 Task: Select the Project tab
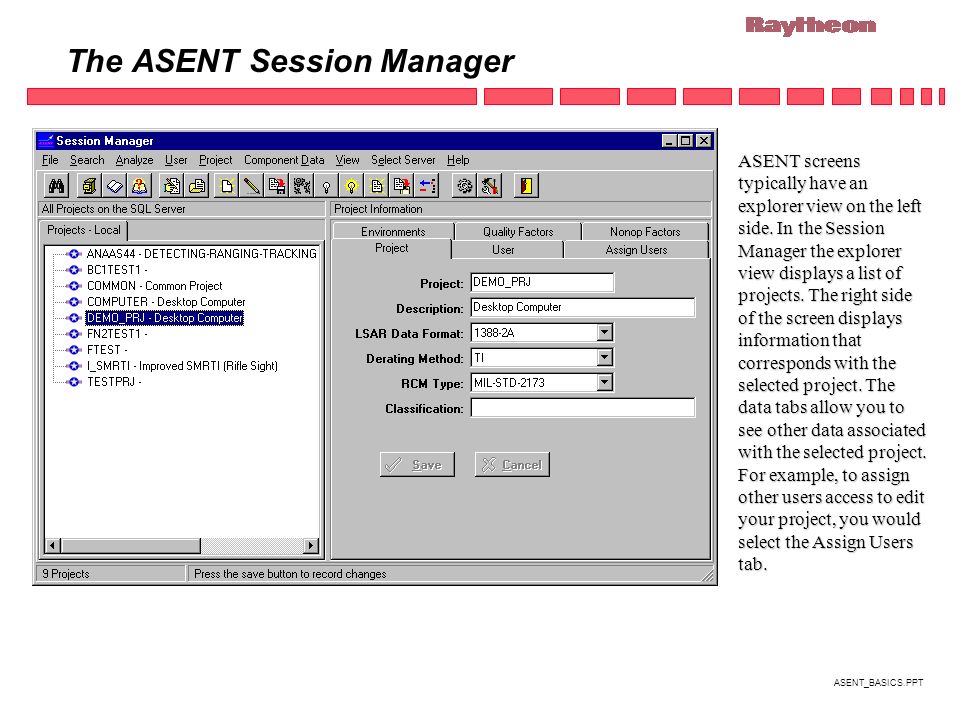[392, 248]
